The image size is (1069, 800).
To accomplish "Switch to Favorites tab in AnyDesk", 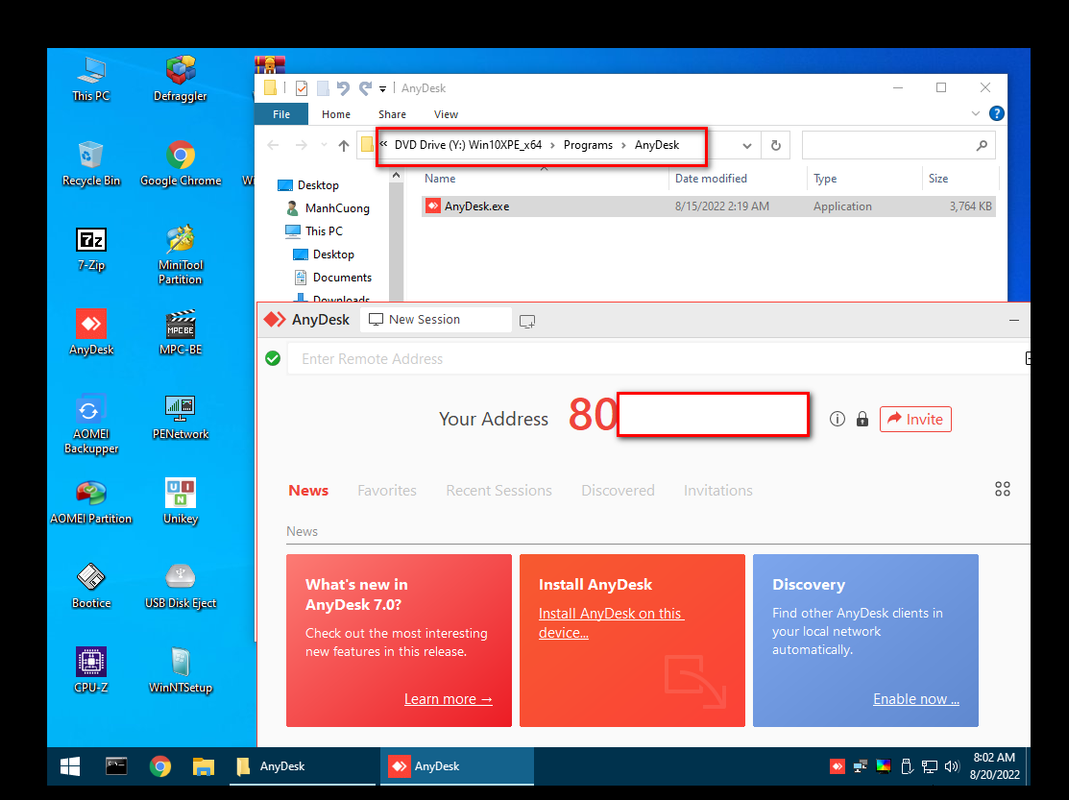I will [x=387, y=490].
